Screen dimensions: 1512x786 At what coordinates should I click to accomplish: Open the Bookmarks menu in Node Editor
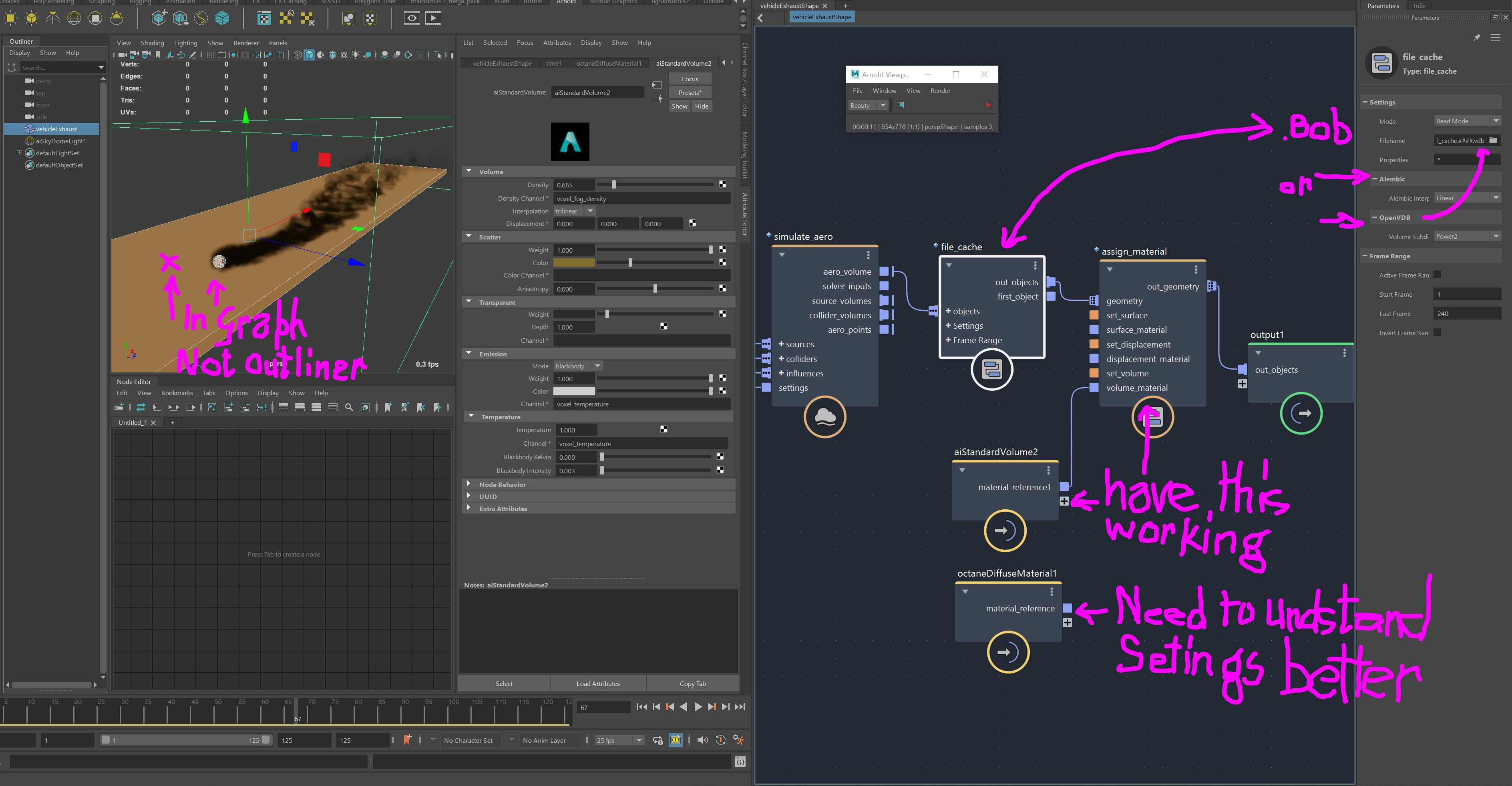(177, 393)
